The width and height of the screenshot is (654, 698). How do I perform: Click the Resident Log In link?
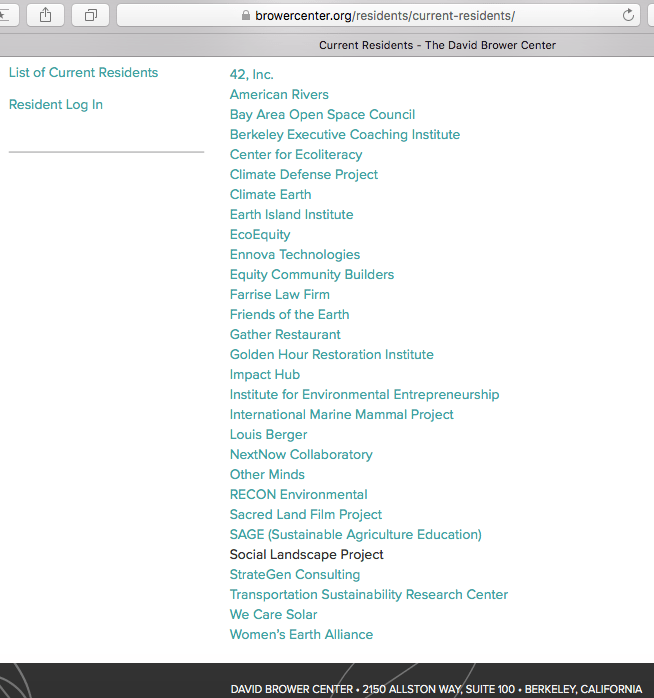click(55, 105)
